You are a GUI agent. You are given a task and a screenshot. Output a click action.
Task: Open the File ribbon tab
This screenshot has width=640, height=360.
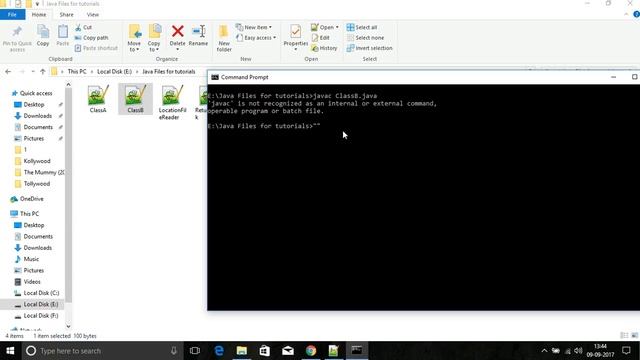12,15
